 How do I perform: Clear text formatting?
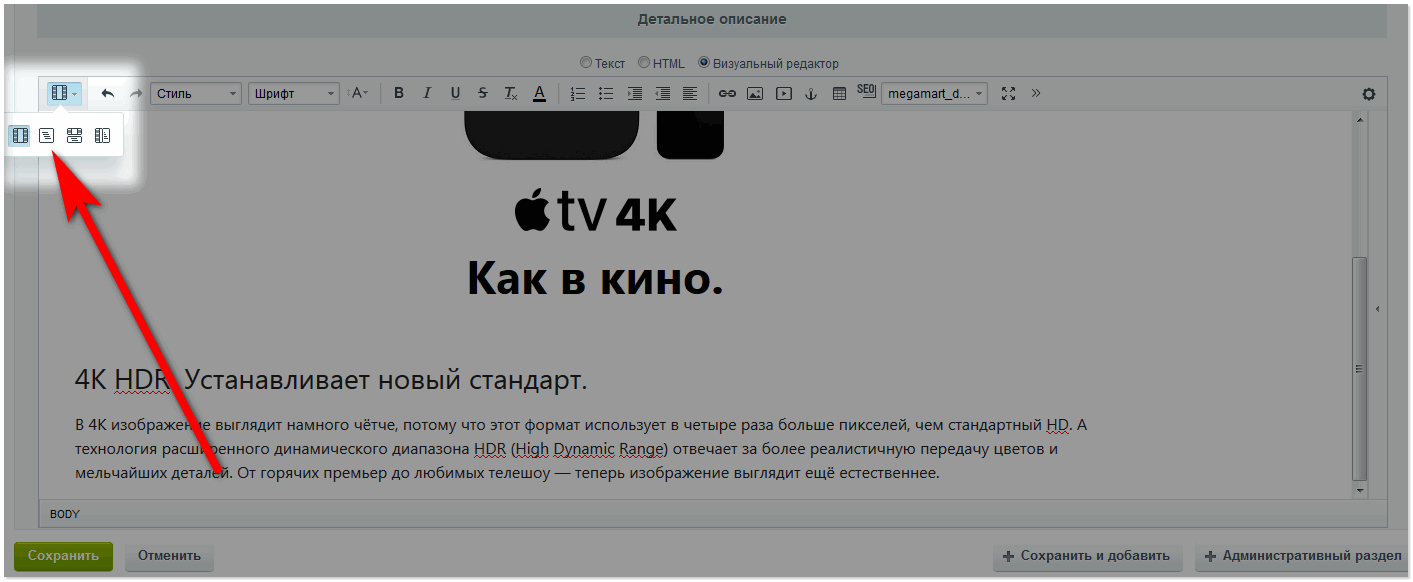[511, 93]
